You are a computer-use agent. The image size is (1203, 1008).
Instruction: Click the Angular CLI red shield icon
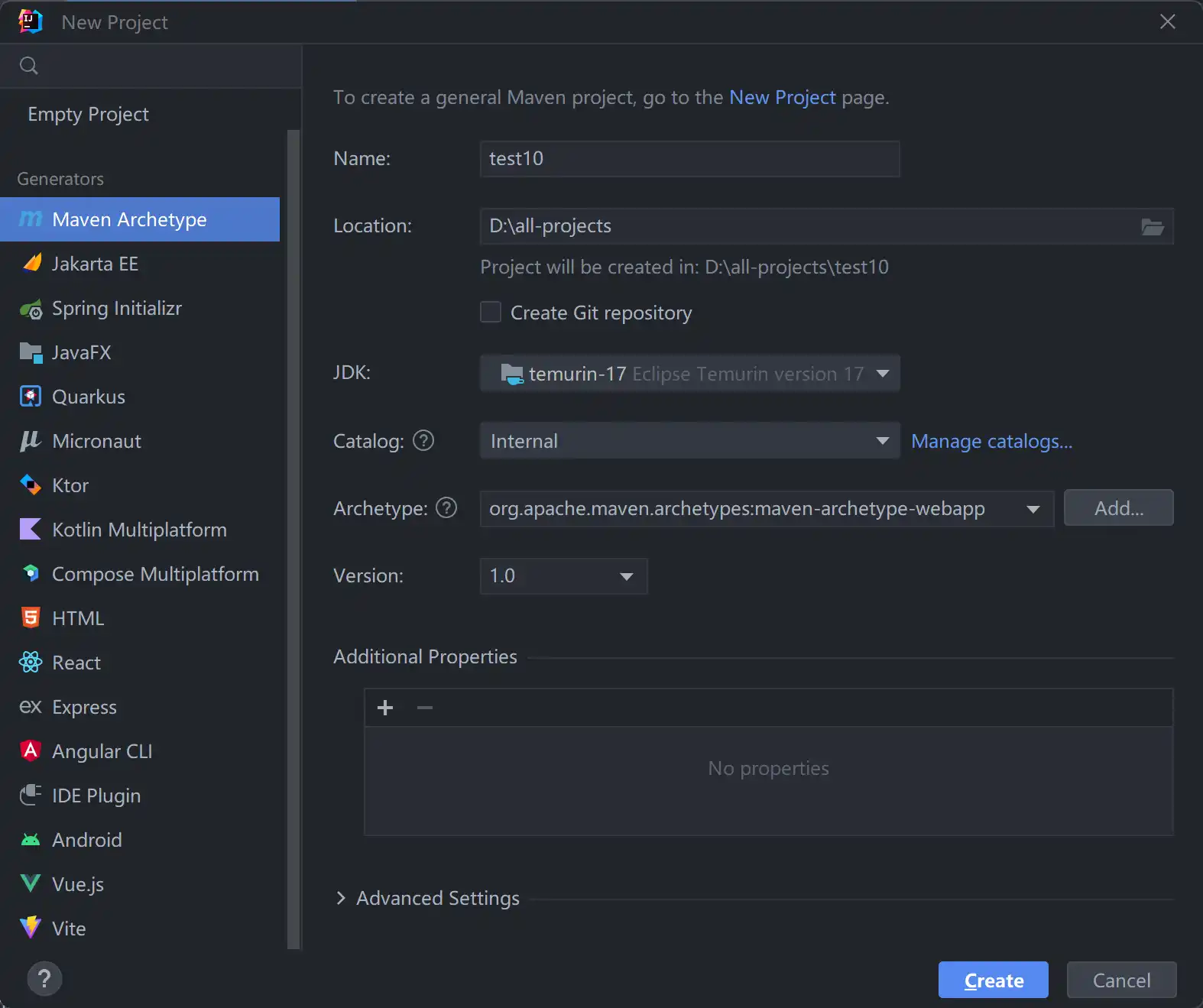31,750
